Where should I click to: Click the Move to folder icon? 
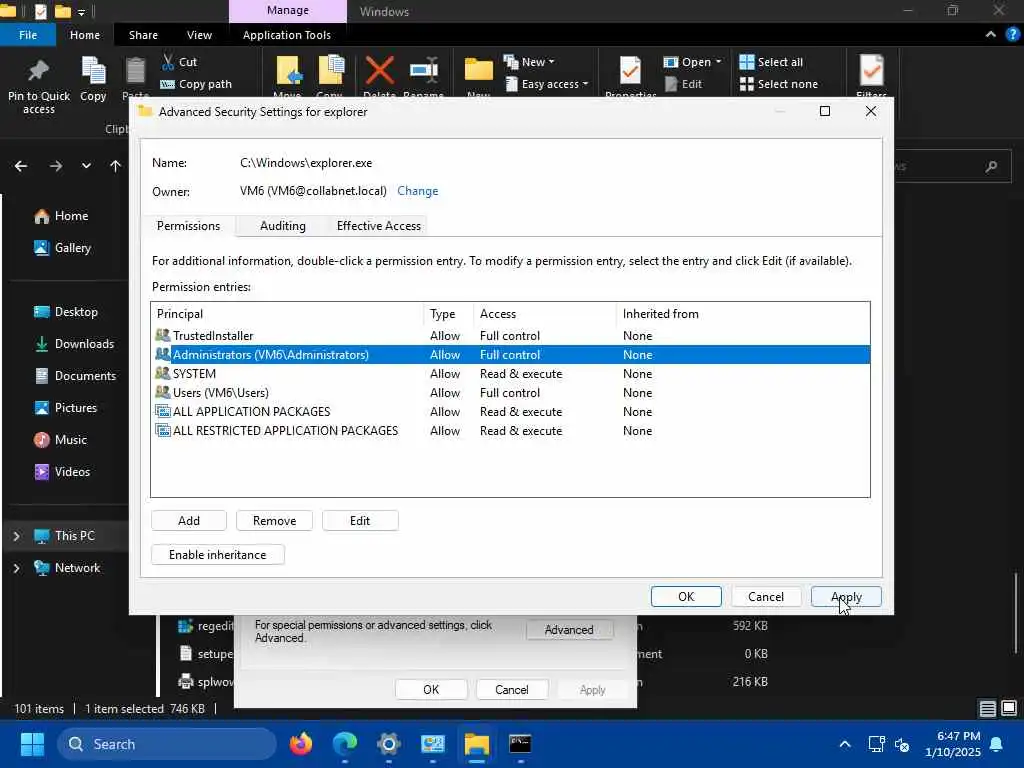tap(288, 71)
